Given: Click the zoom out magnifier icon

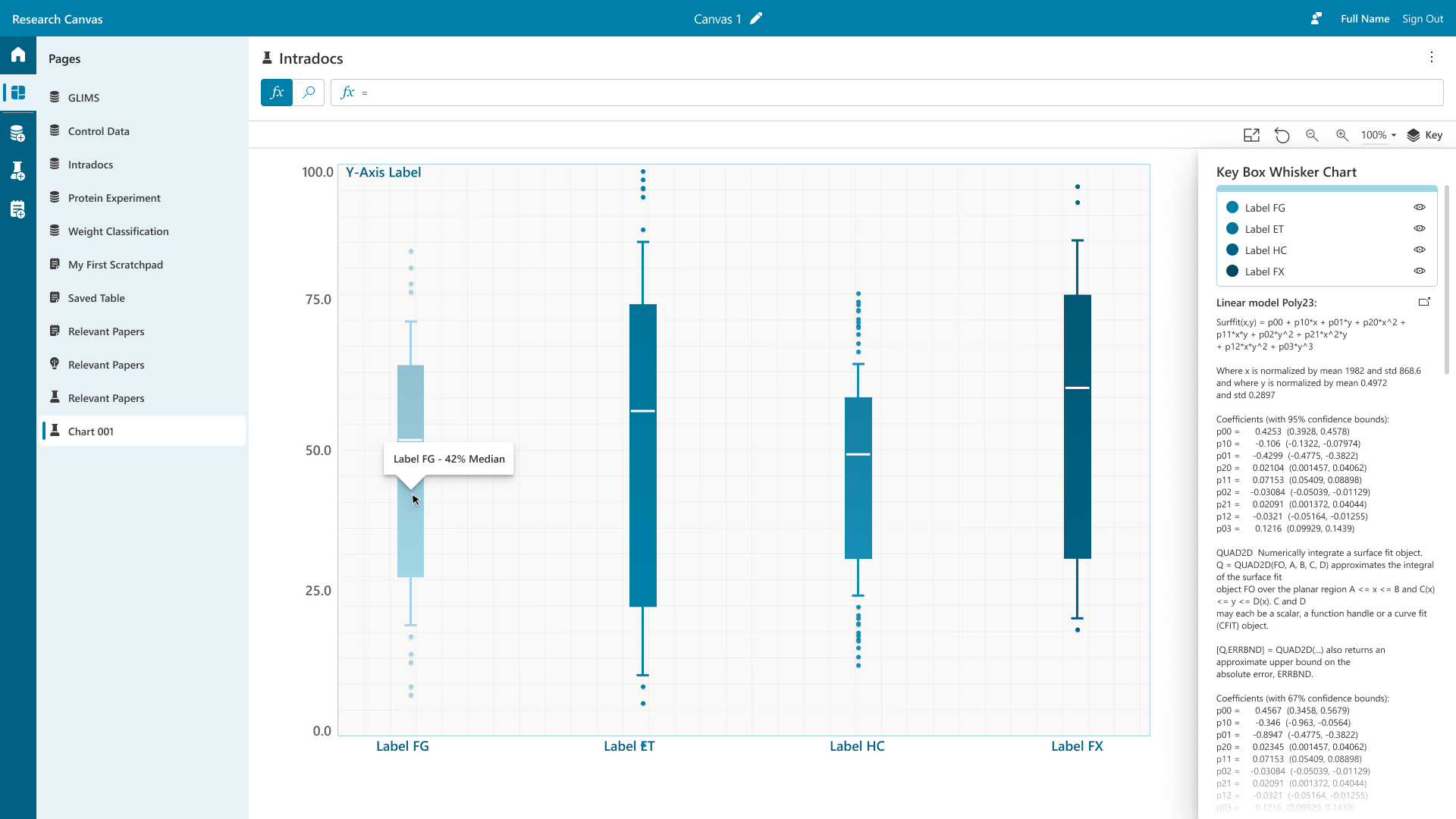Looking at the screenshot, I should pyautogui.click(x=1312, y=135).
